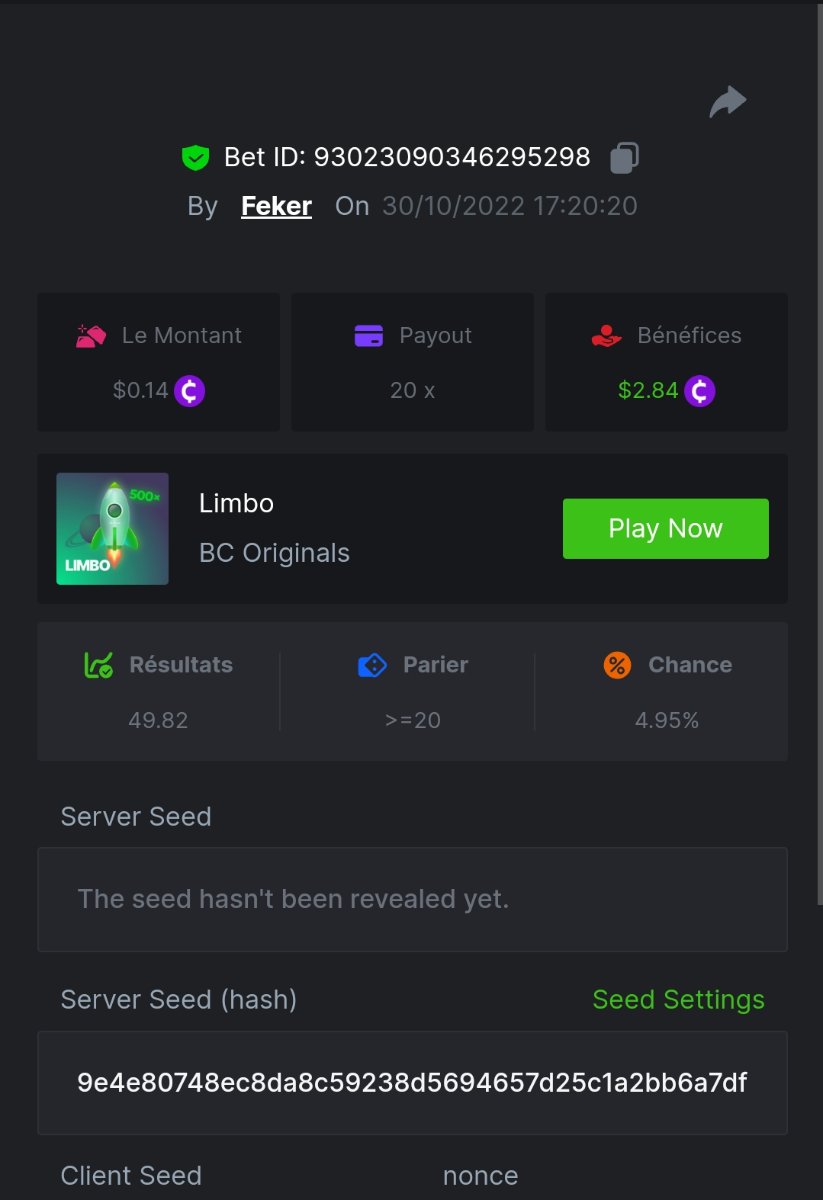This screenshot has width=823, height=1200.
Task: Open the Seed Settings link
Action: (x=678, y=1000)
